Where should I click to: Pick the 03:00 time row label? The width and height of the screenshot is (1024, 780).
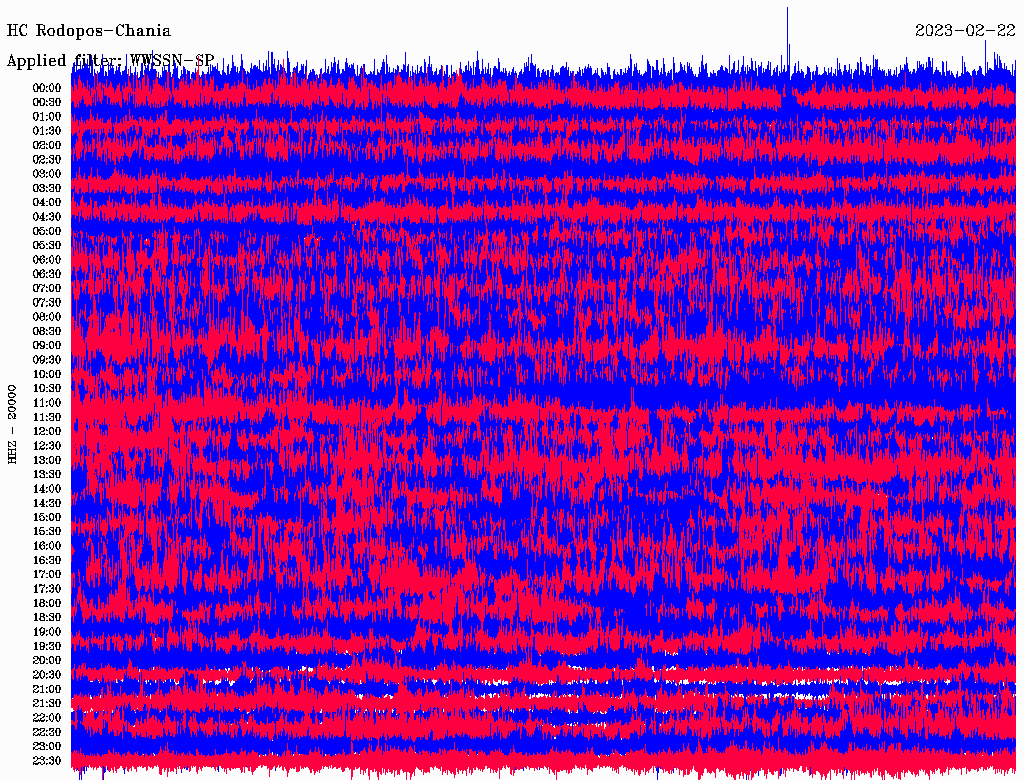[x=47, y=174]
